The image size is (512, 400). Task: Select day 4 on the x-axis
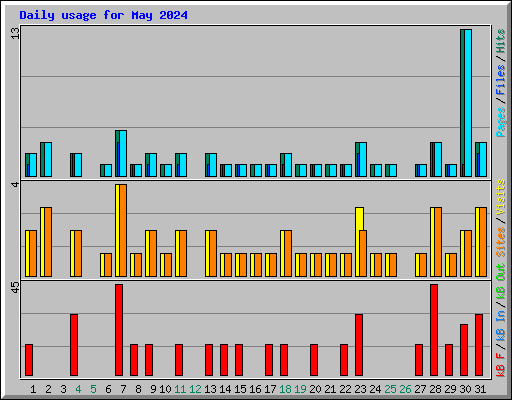[x=78, y=389]
